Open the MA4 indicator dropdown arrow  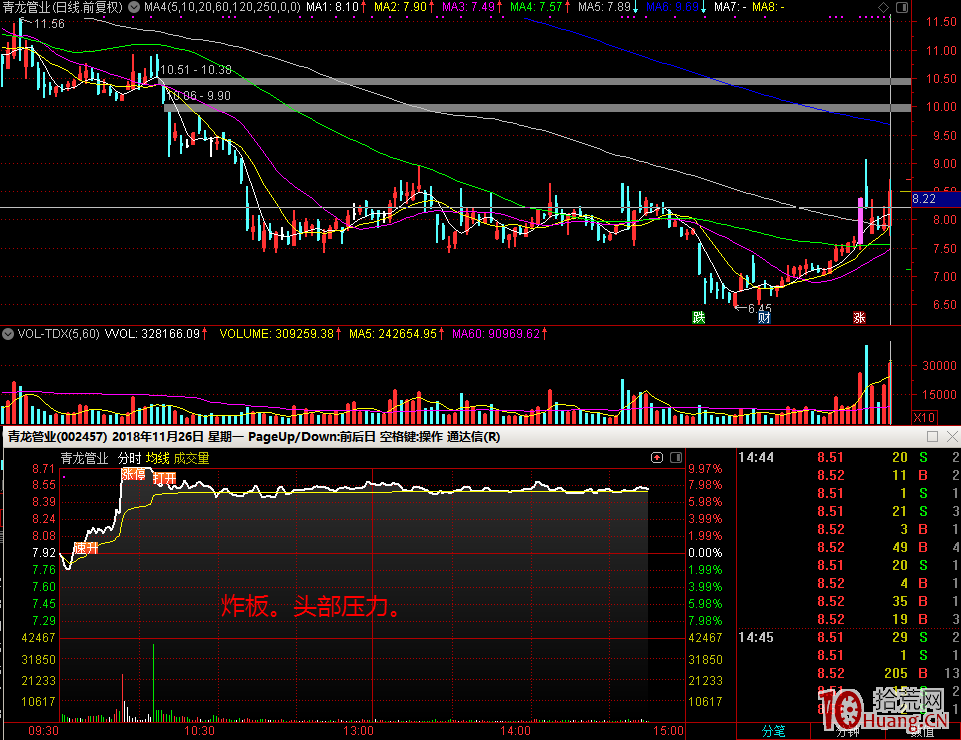[134, 7]
